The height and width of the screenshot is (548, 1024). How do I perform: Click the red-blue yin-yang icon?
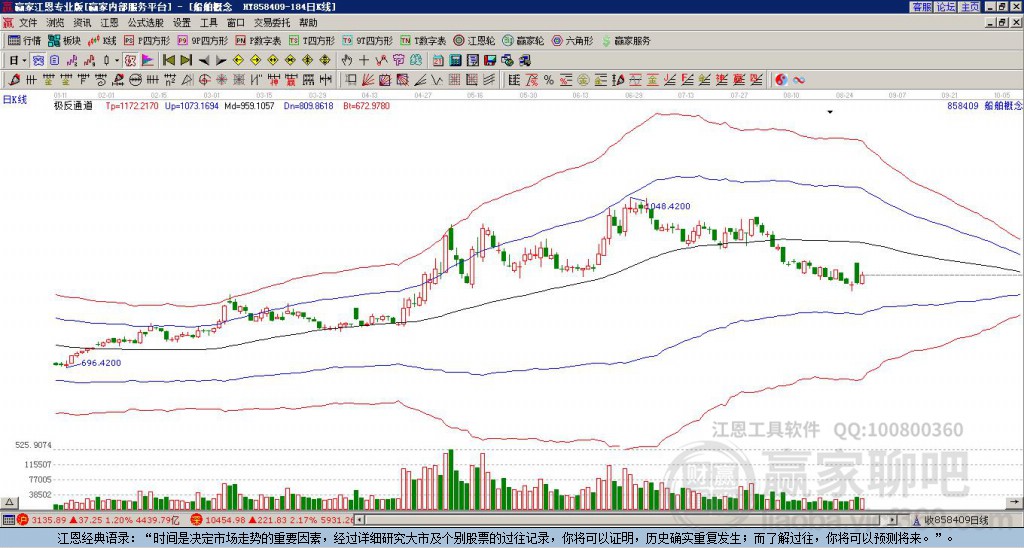[781, 80]
